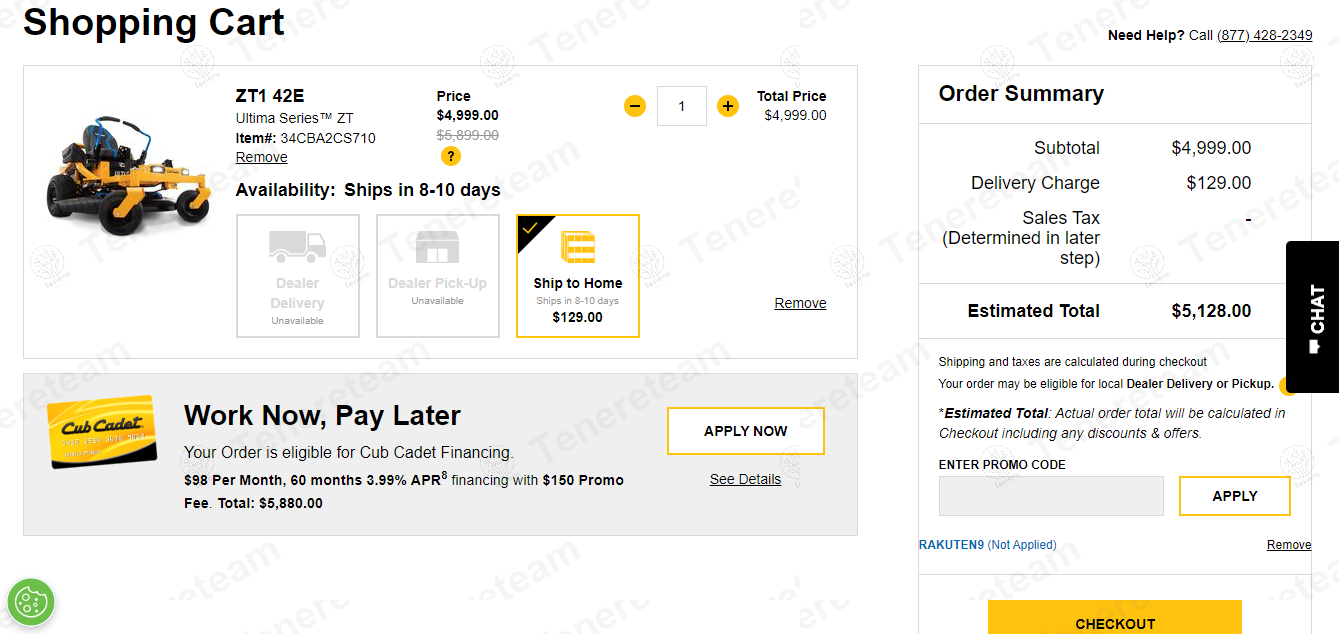Remove item using link under item number
Screen dimensions: 1339x634
262,157
